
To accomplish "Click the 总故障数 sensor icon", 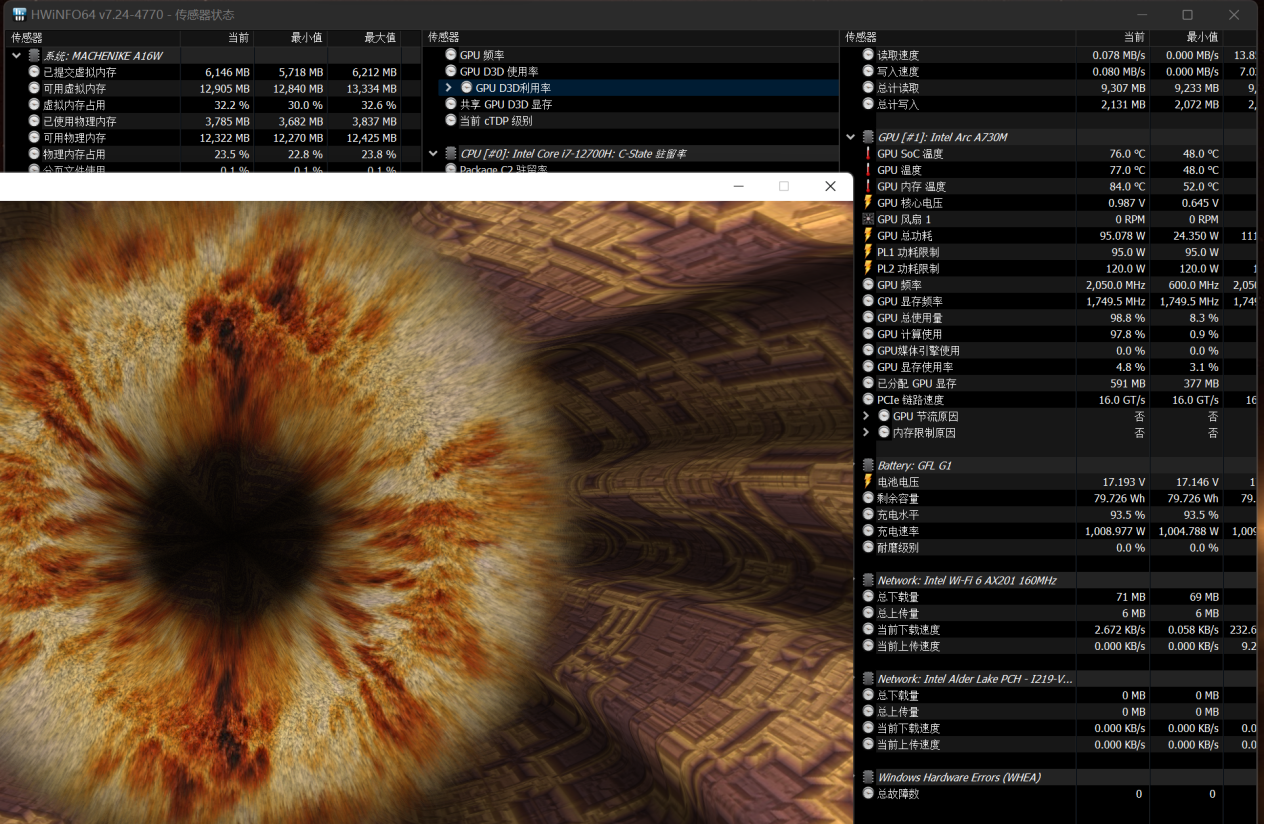I will click(x=868, y=794).
